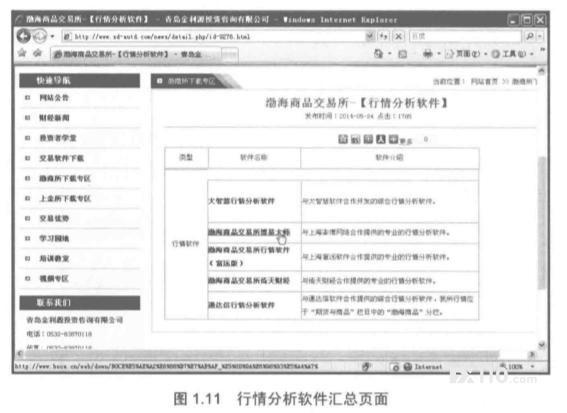Click the Favorites star icon
The width and height of the screenshot is (567, 413).
22,54
